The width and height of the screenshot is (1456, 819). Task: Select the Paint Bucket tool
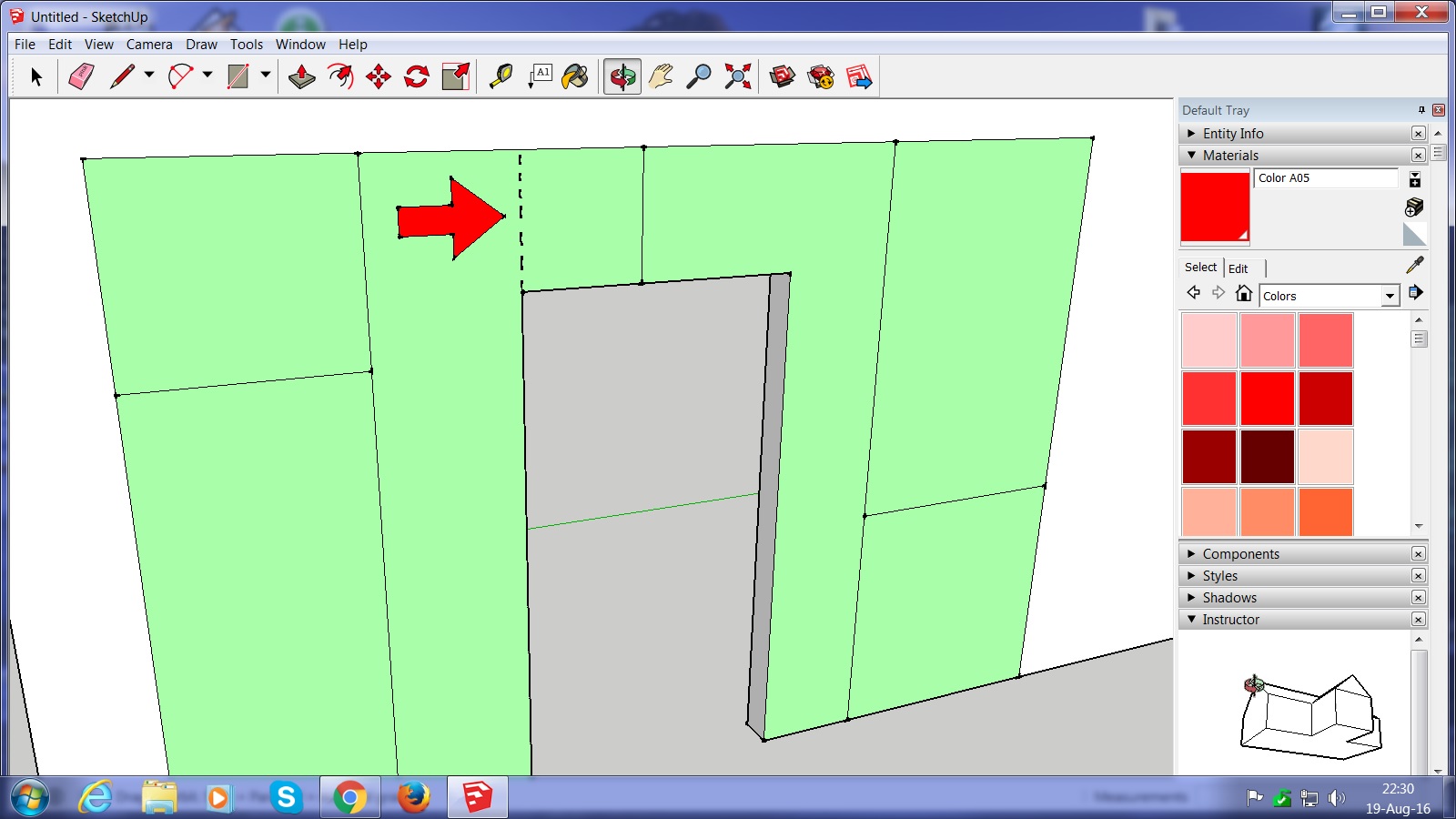(575, 76)
